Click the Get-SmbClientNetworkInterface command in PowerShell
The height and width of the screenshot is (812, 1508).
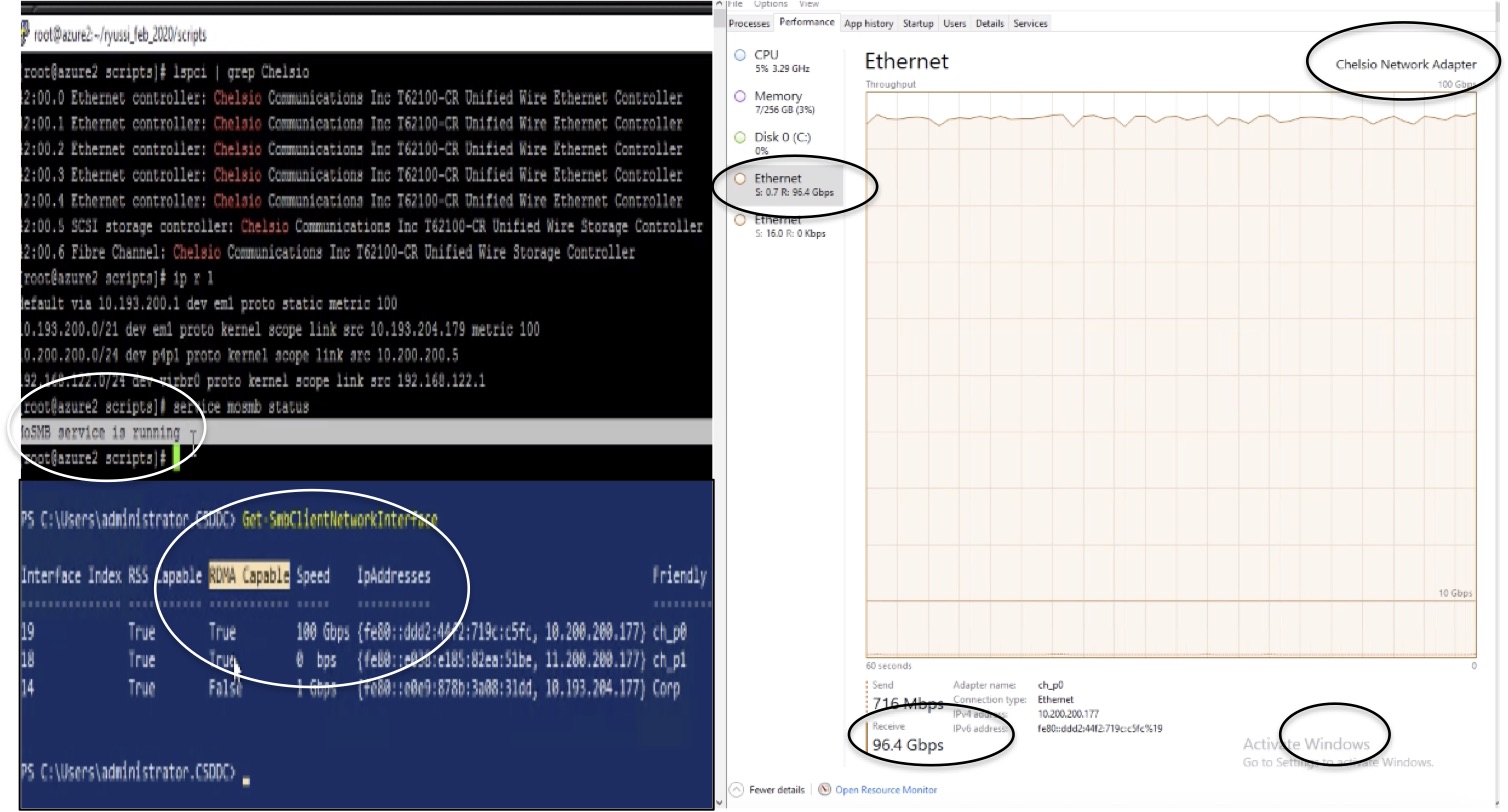[x=340, y=520]
